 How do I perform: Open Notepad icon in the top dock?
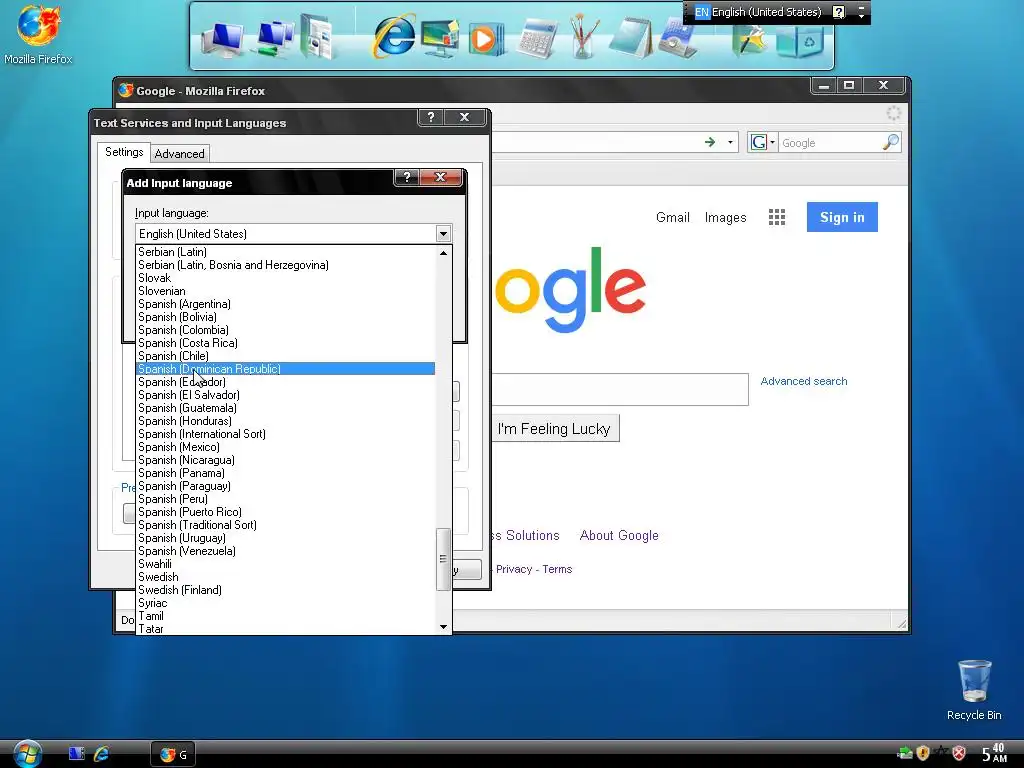(631, 38)
